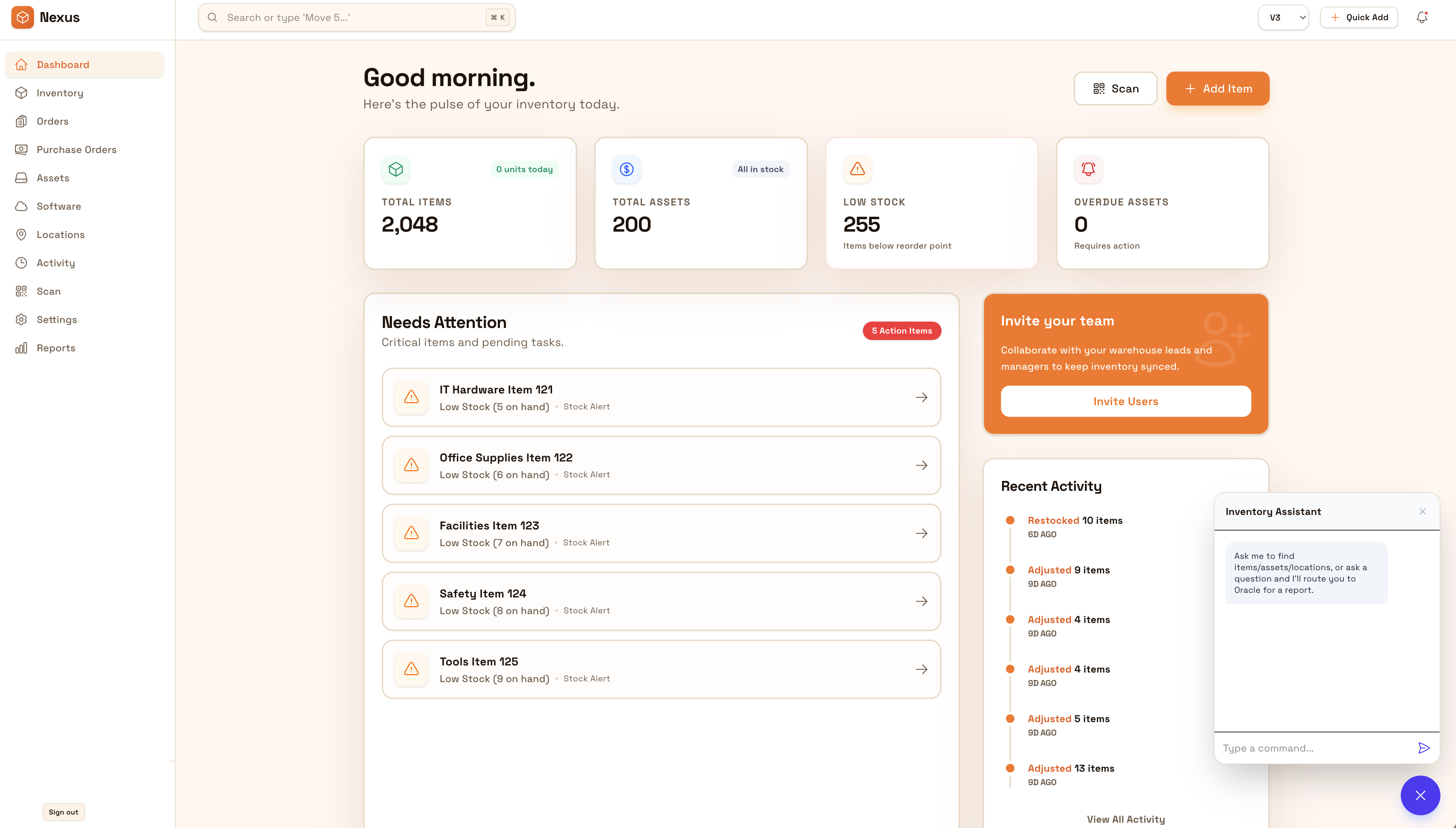Click the Nexus logo box icon
The width and height of the screenshot is (1456, 828).
[x=23, y=17]
